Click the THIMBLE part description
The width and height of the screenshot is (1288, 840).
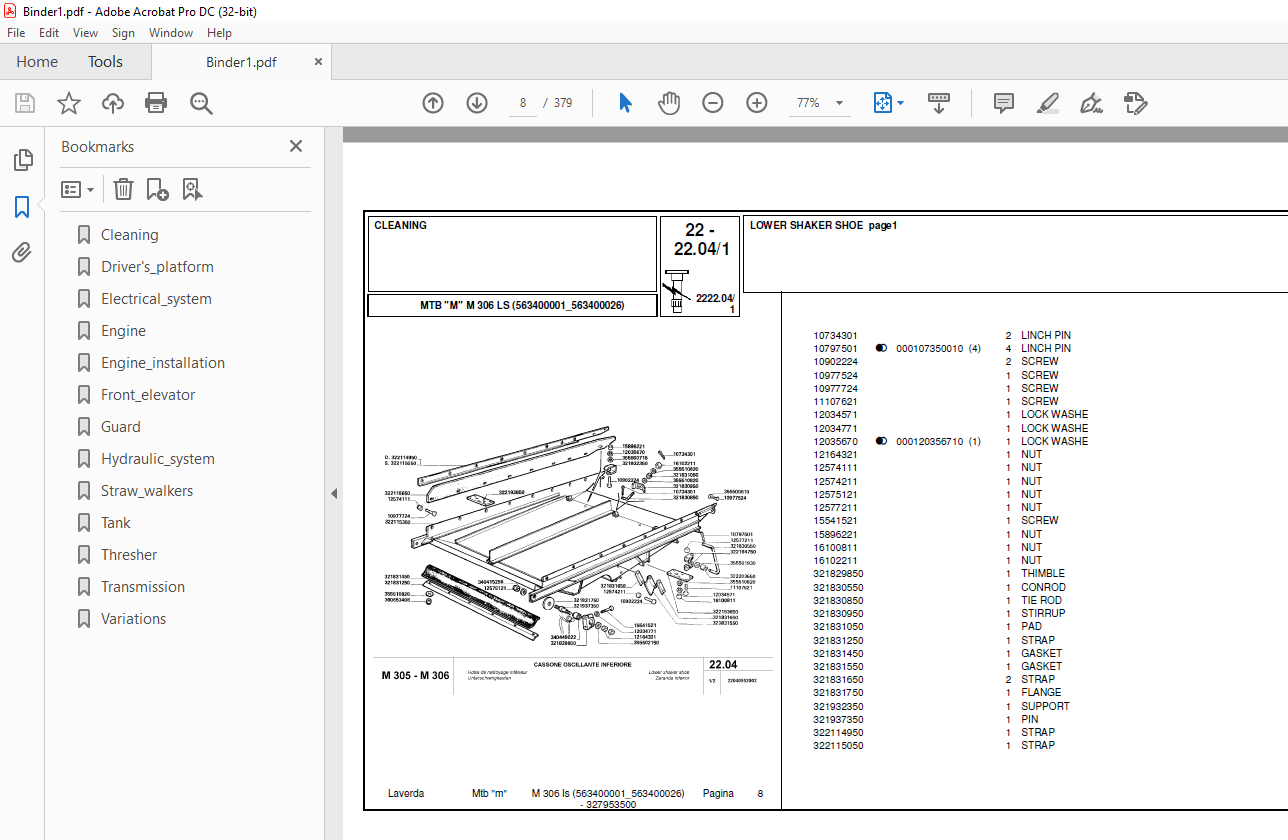tap(1042, 574)
